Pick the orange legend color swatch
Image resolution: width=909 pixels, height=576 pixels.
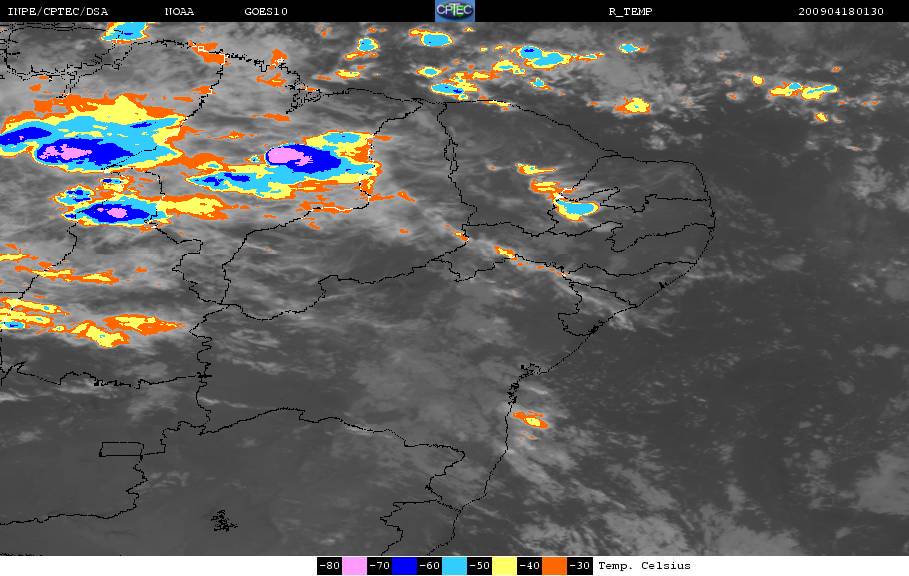click(x=555, y=566)
